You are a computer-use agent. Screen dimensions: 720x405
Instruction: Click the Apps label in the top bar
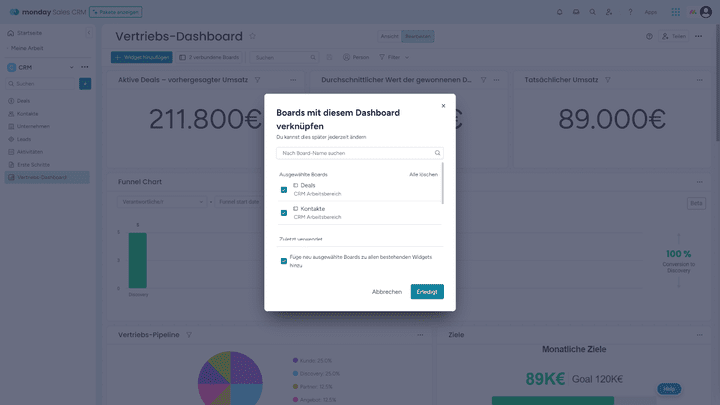650,12
